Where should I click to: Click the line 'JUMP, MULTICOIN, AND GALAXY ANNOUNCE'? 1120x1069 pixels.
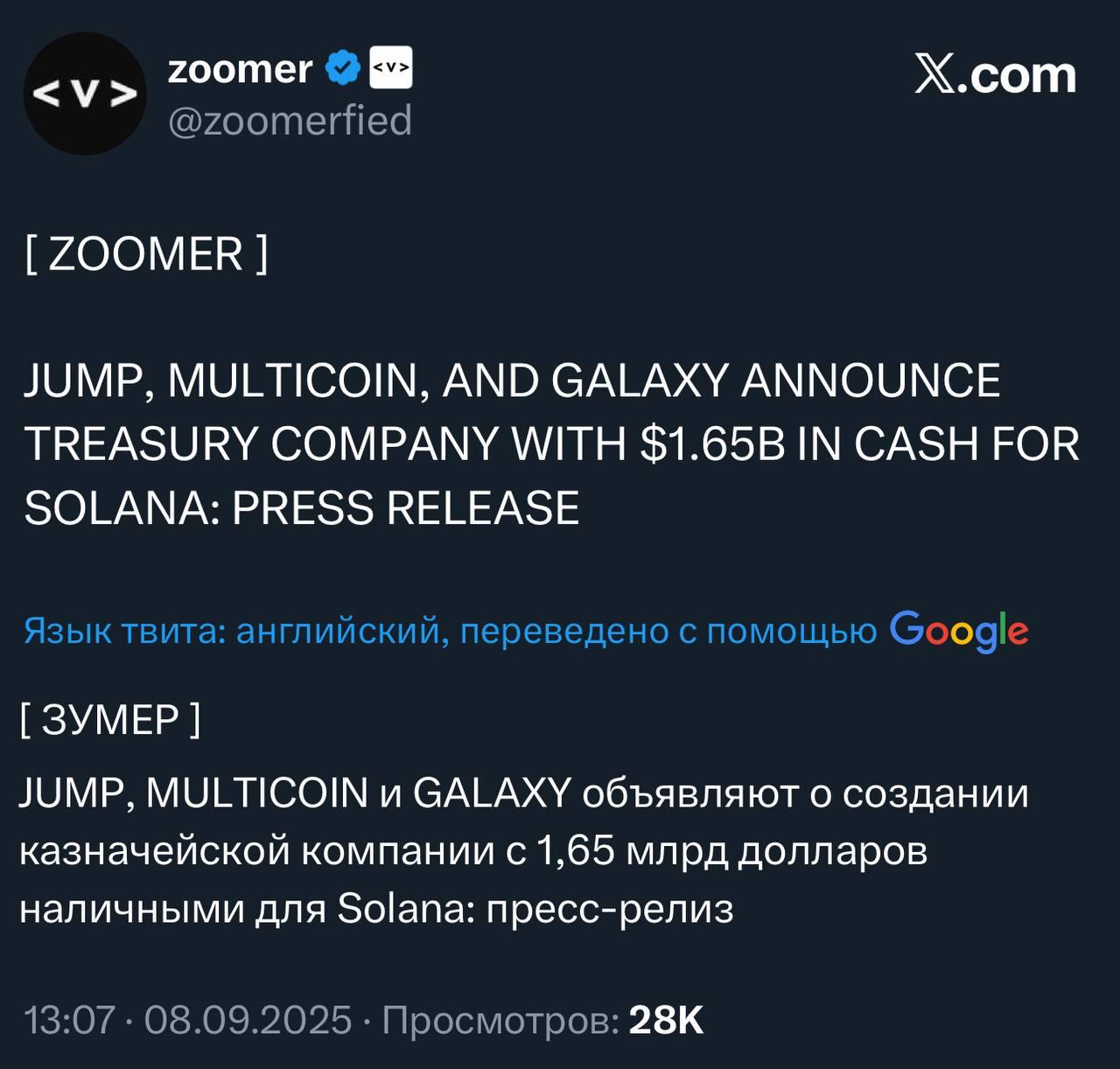coord(512,381)
